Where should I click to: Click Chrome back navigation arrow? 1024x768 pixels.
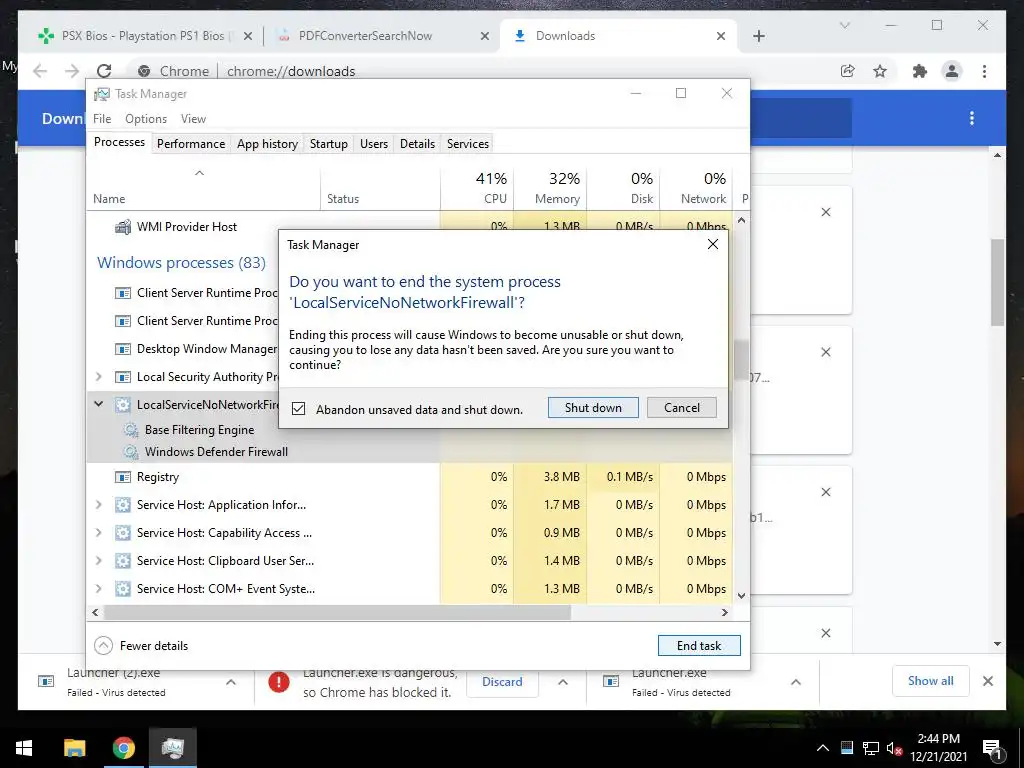point(40,71)
